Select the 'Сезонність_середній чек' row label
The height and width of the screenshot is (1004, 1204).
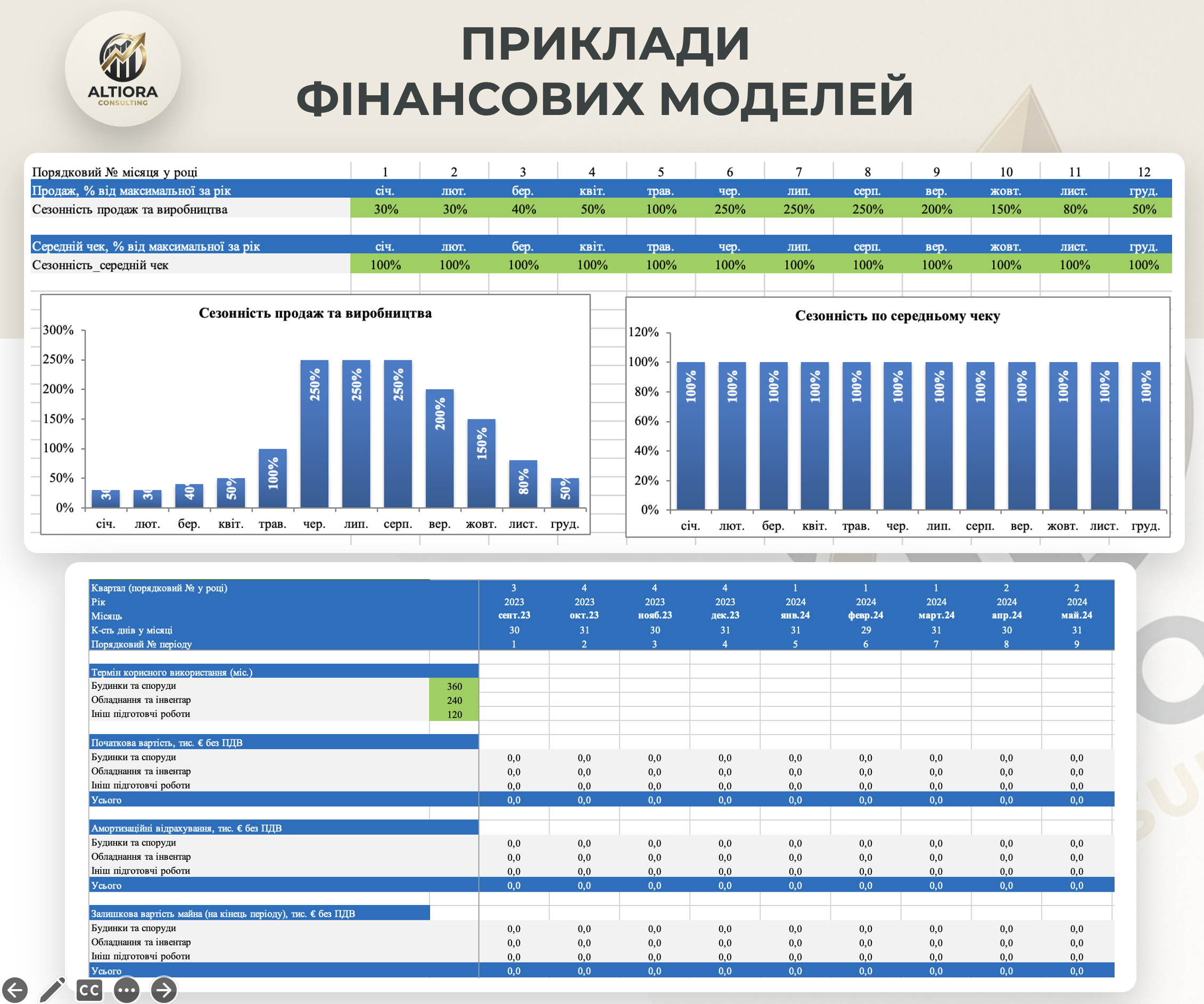[100, 265]
